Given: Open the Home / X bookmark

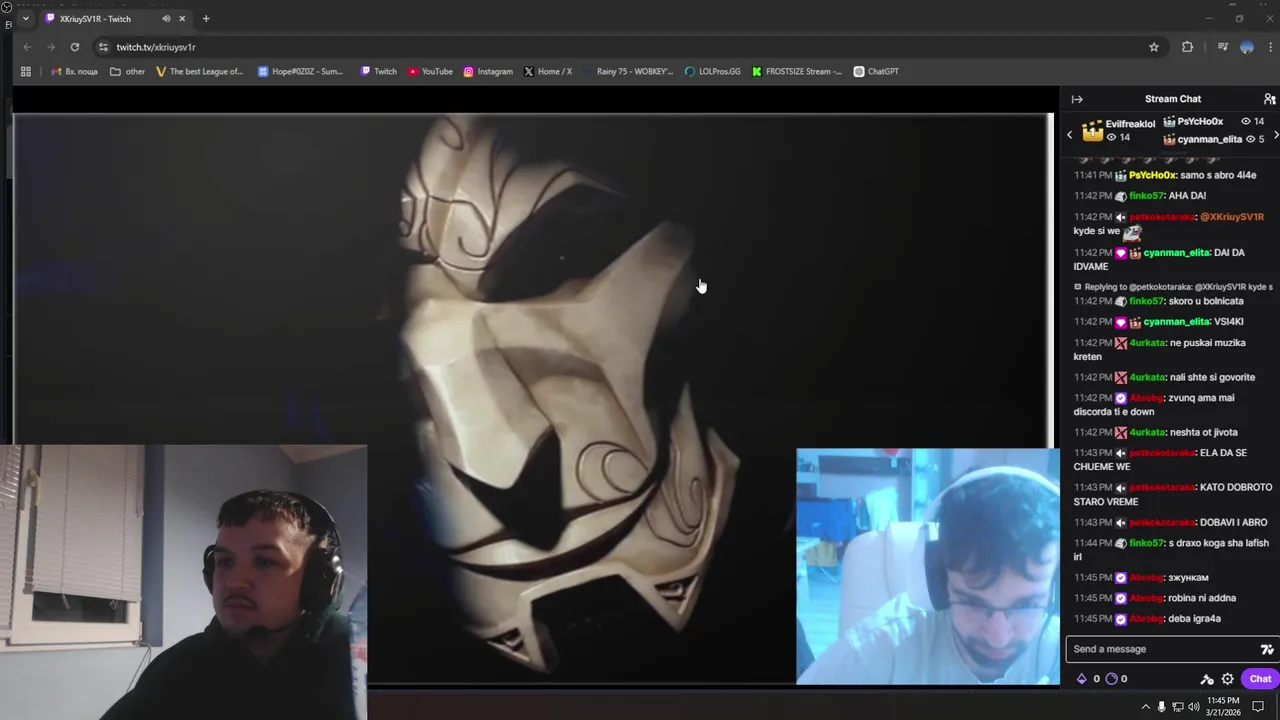Looking at the screenshot, I should click(x=548, y=71).
